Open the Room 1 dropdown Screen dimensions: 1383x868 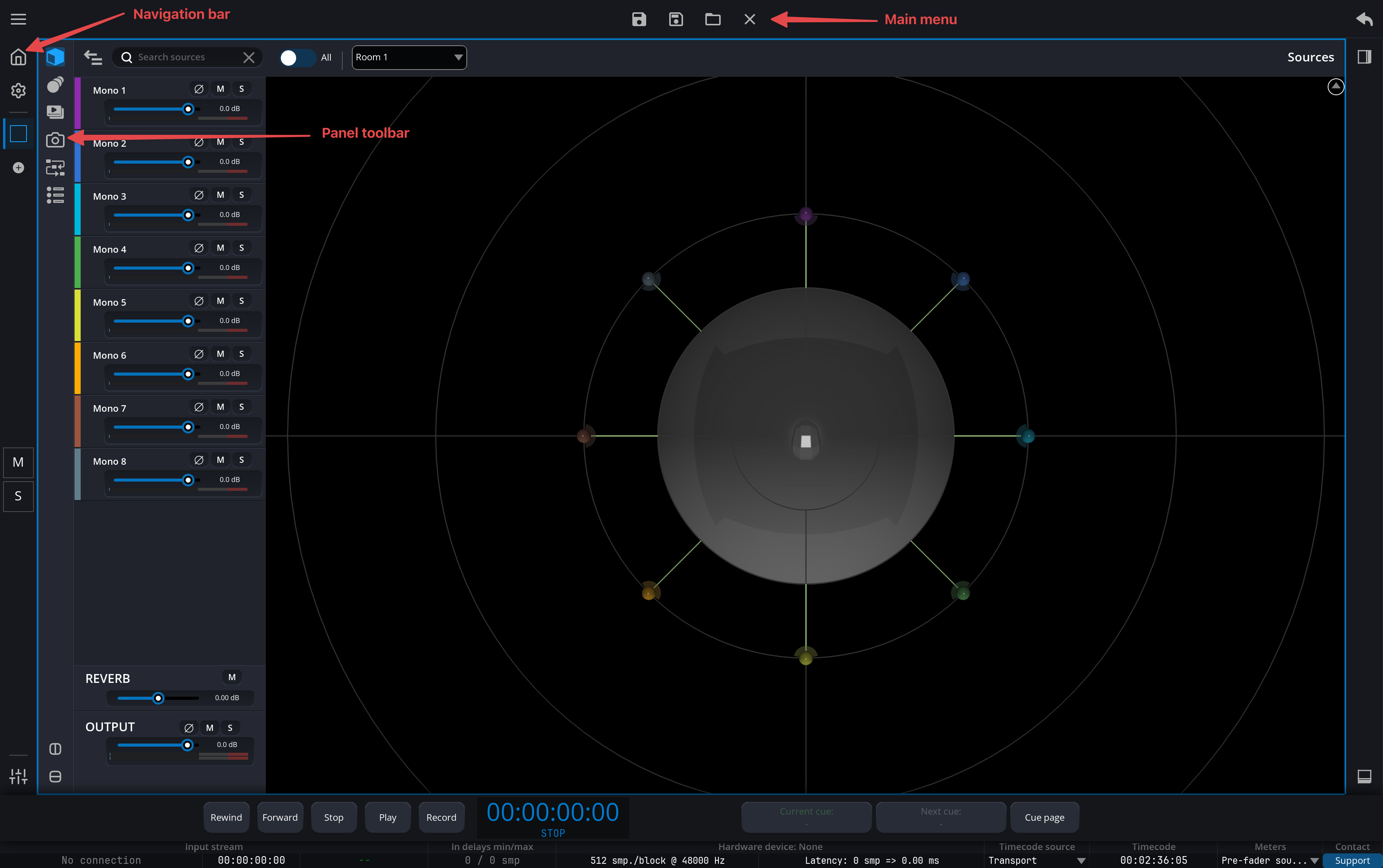409,57
